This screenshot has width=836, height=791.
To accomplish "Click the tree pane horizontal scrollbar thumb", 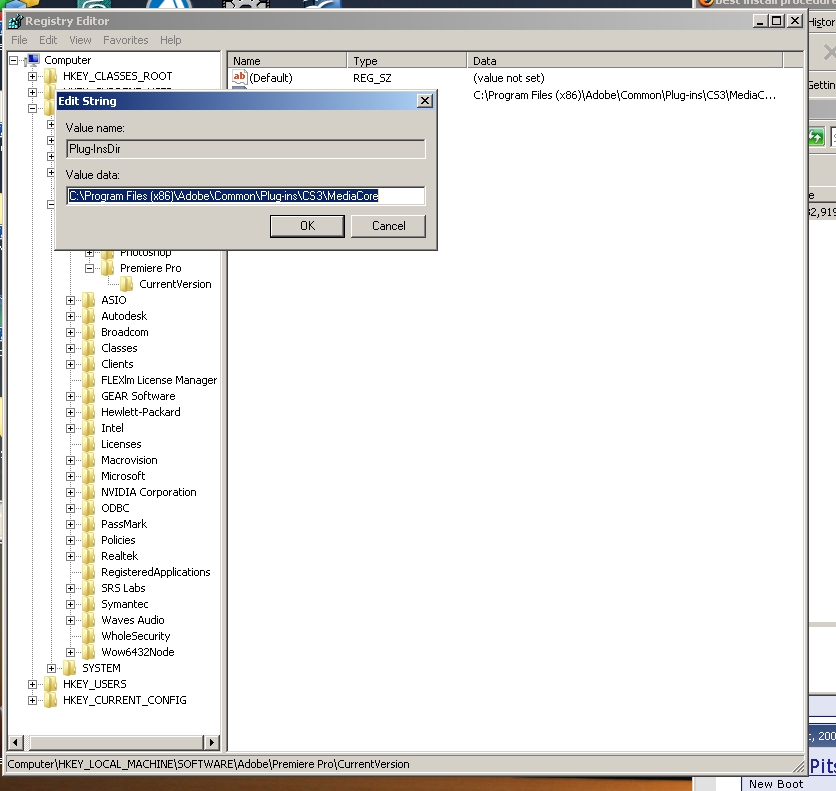I will tap(117, 742).
